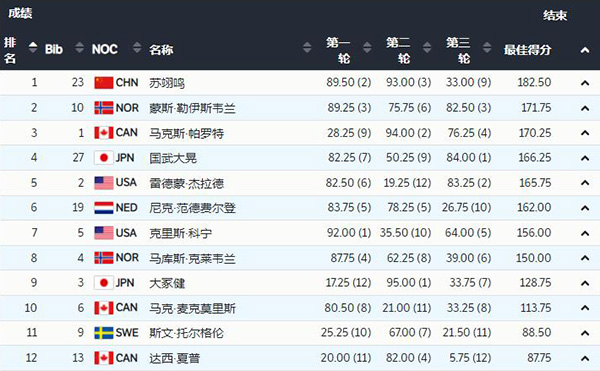This screenshot has height=371, width=600.
Task: Click the Netherlands flag in row six
Action: click(x=104, y=208)
